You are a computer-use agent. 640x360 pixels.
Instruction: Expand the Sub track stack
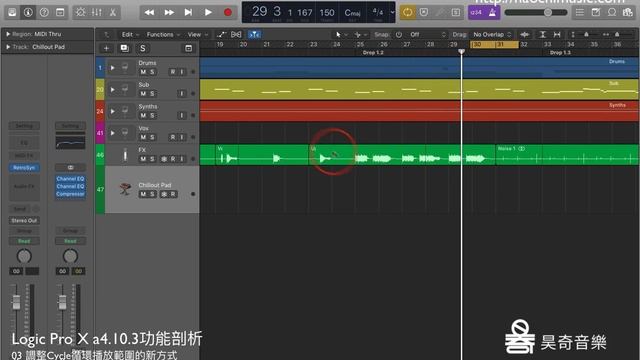pyautogui.click(x=112, y=89)
